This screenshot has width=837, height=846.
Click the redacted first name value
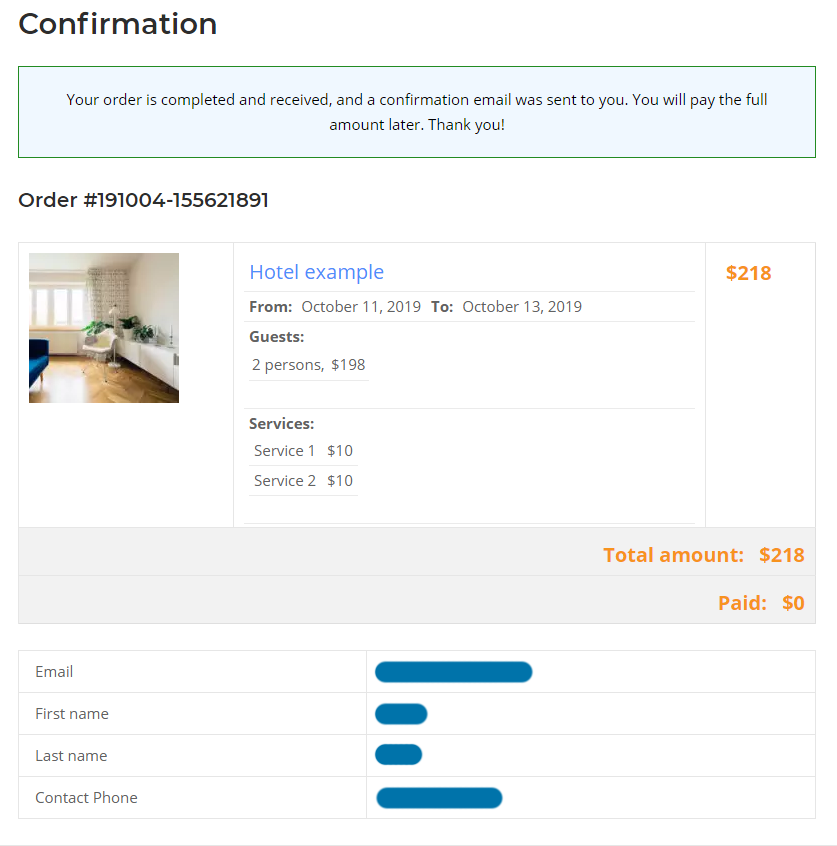coord(401,714)
